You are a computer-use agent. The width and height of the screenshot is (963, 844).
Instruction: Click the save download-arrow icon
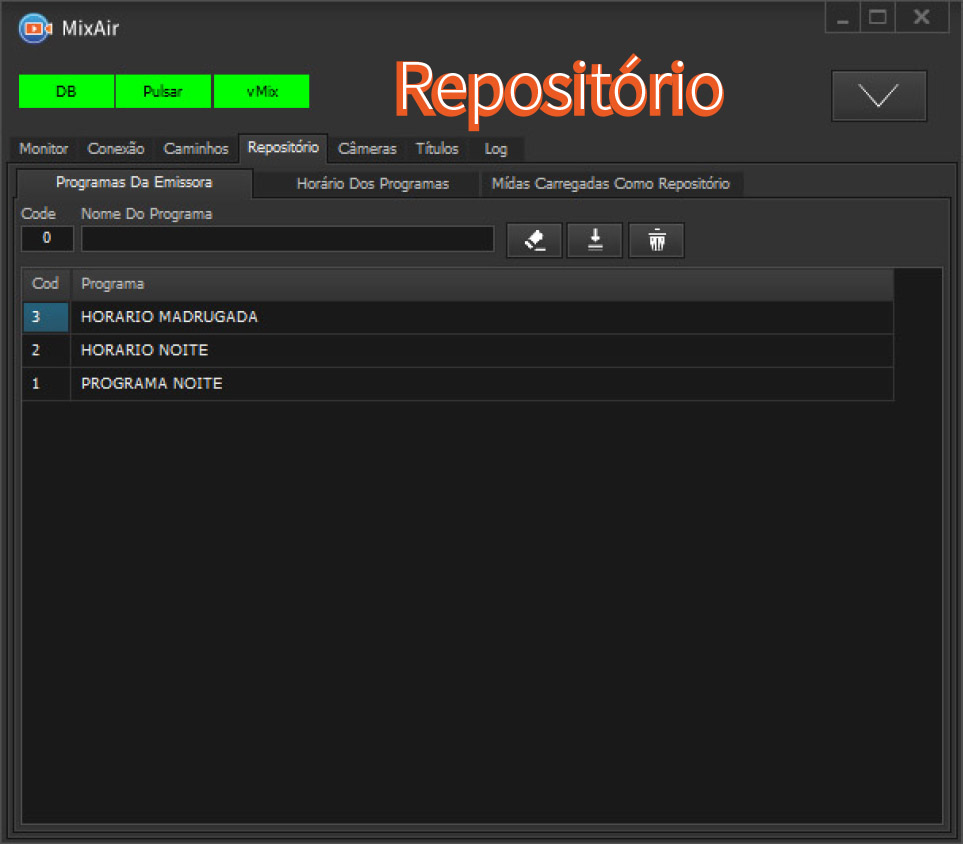coord(595,240)
